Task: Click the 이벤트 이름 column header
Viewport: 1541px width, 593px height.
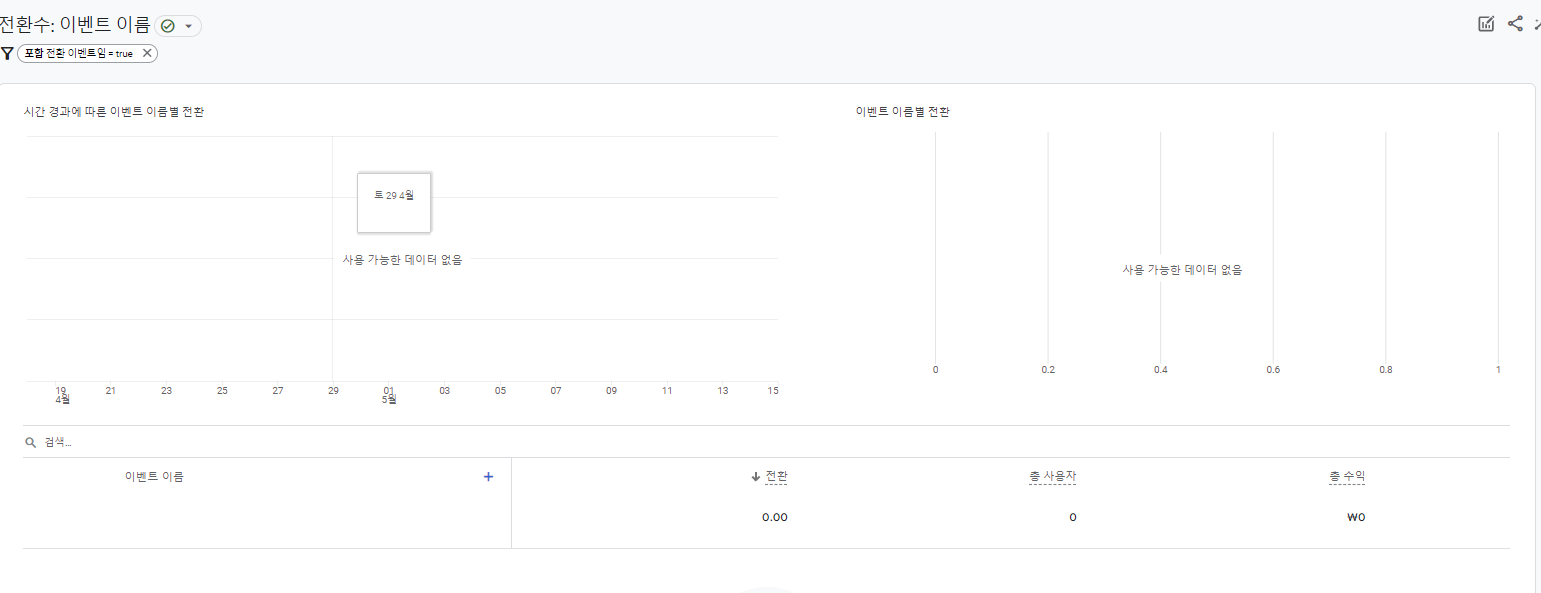Action: coord(154,477)
